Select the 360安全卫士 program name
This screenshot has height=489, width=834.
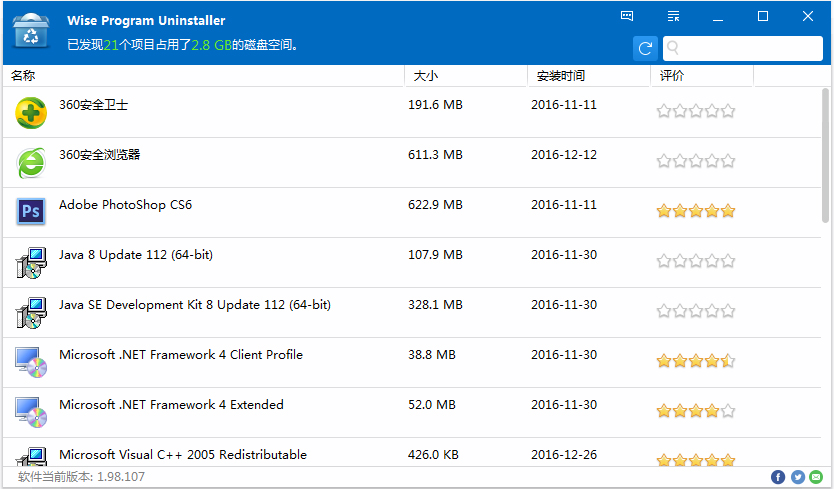(94, 105)
